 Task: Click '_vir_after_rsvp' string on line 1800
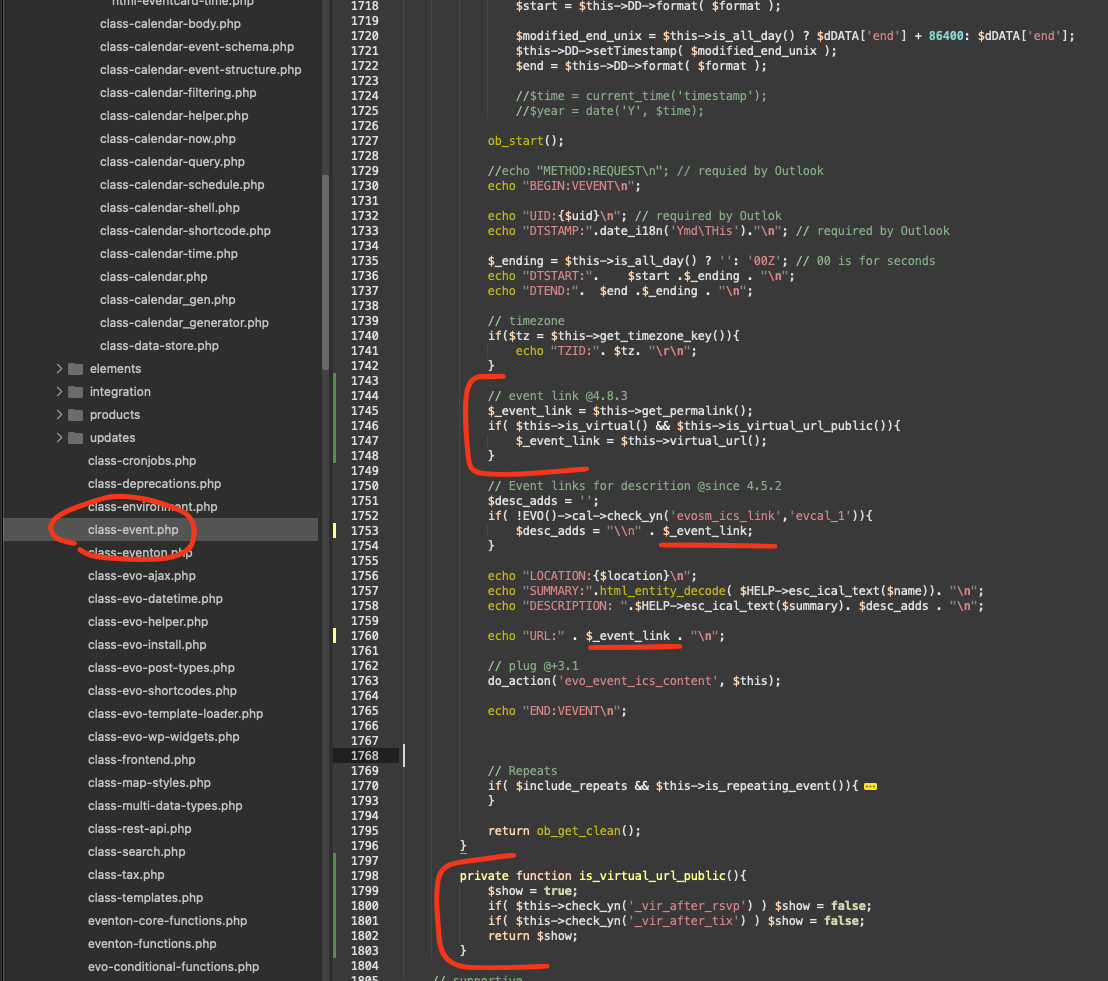pos(688,906)
